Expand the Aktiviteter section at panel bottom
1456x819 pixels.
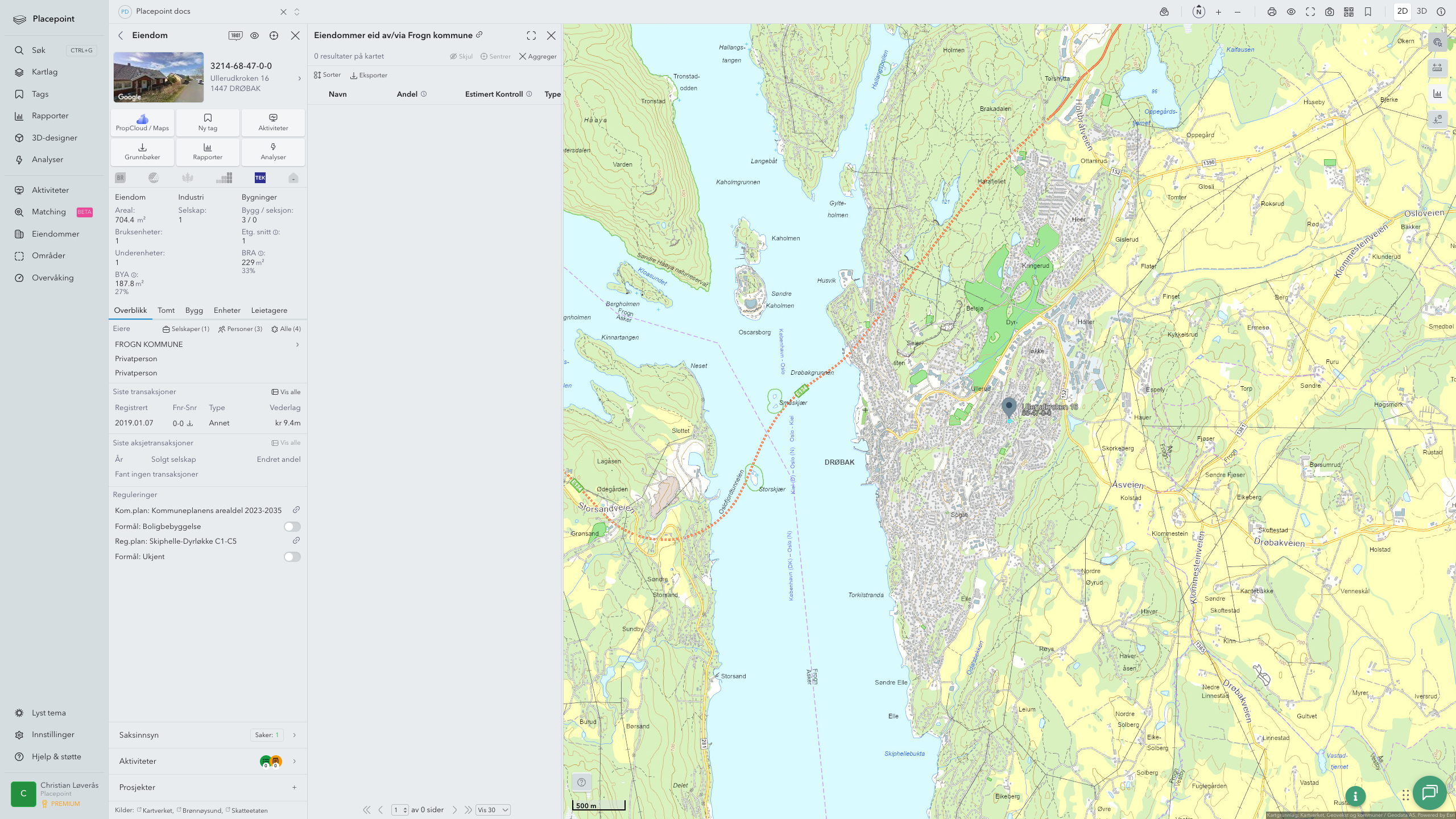[208, 761]
